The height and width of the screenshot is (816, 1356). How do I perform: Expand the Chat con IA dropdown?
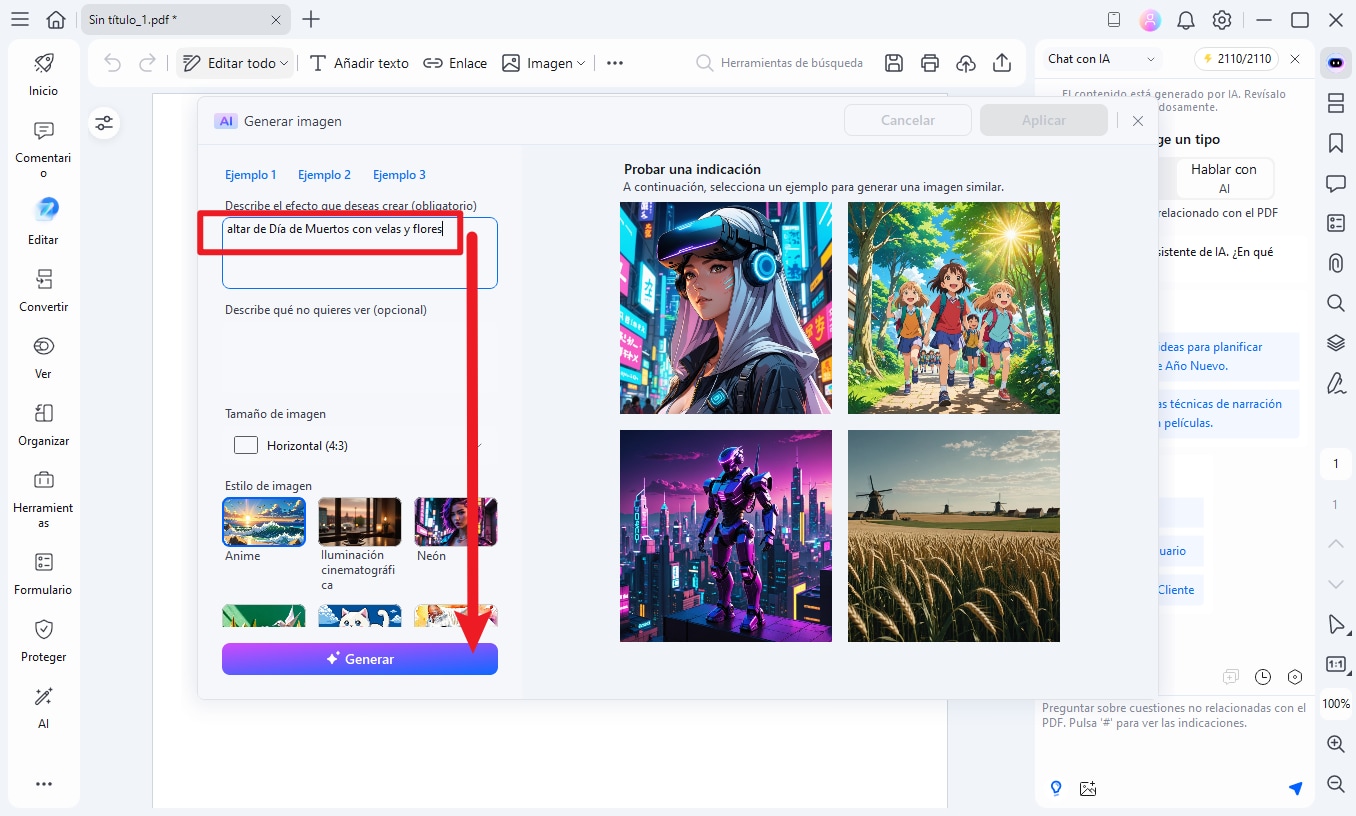pos(1101,59)
